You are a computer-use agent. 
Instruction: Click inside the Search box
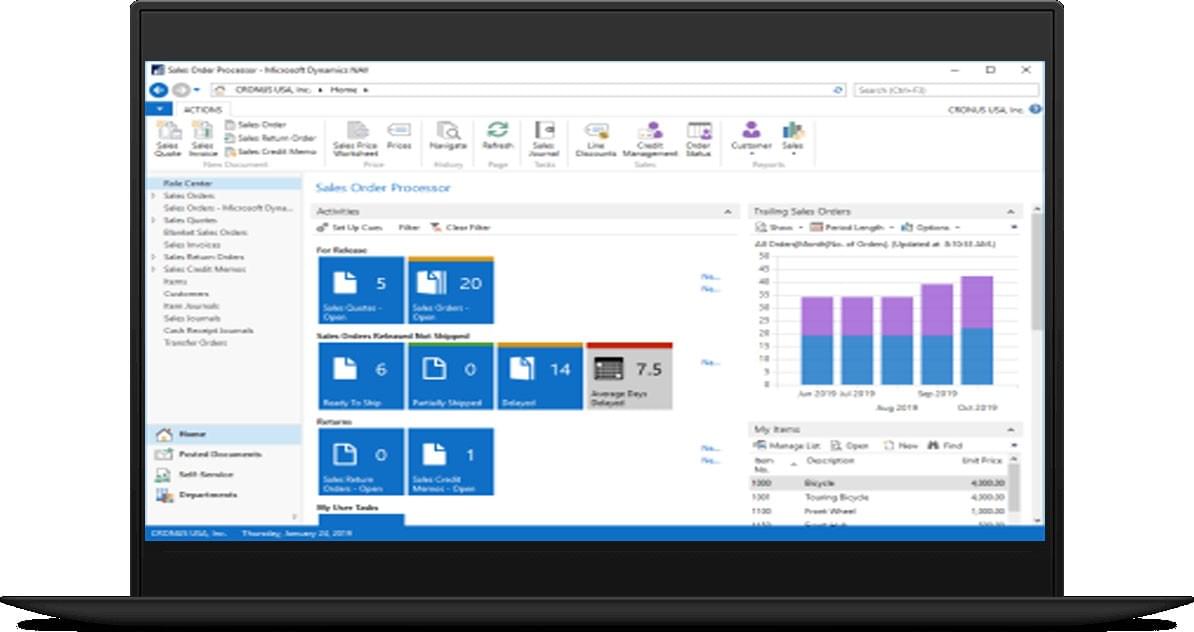946,90
